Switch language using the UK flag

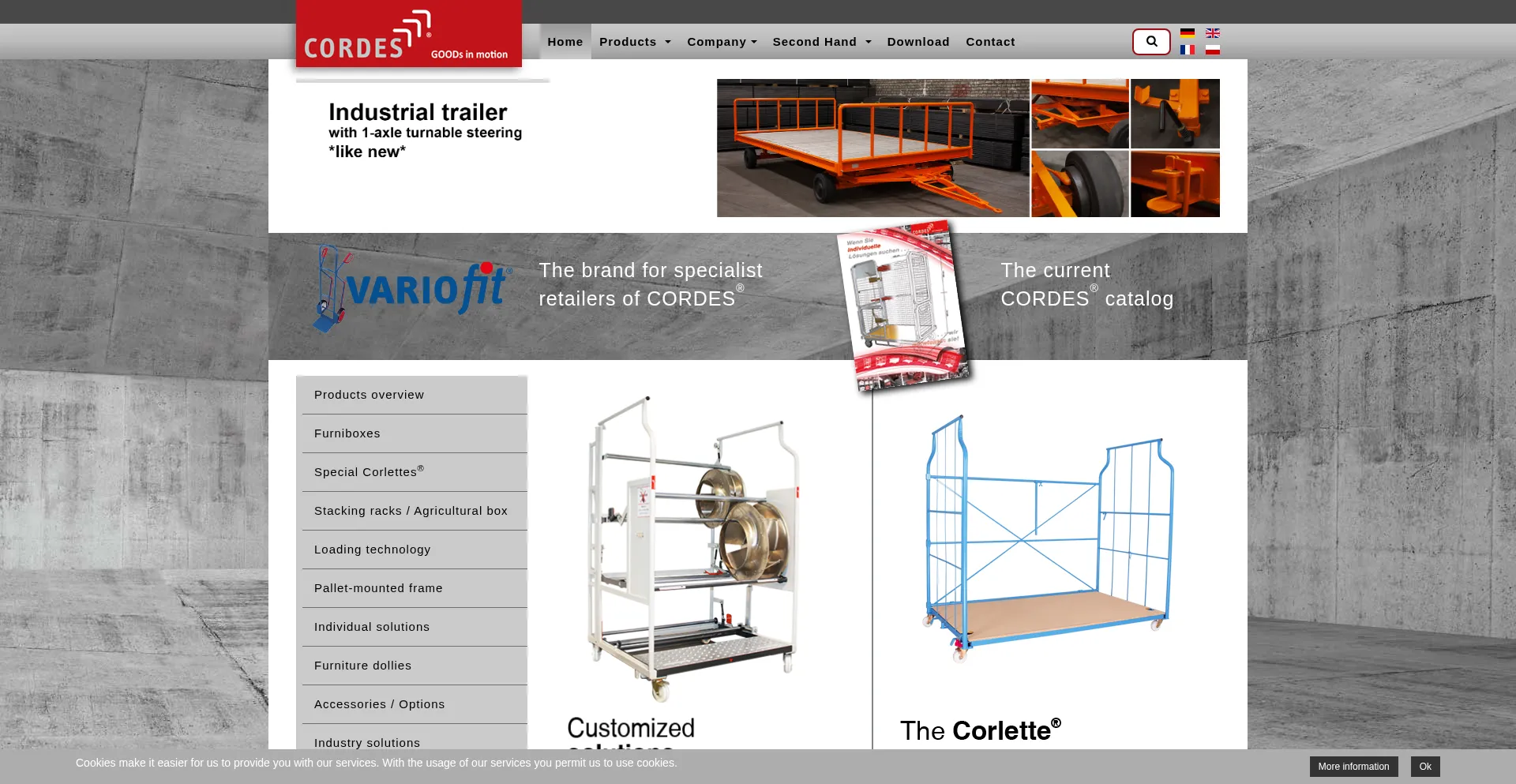tap(1213, 33)
